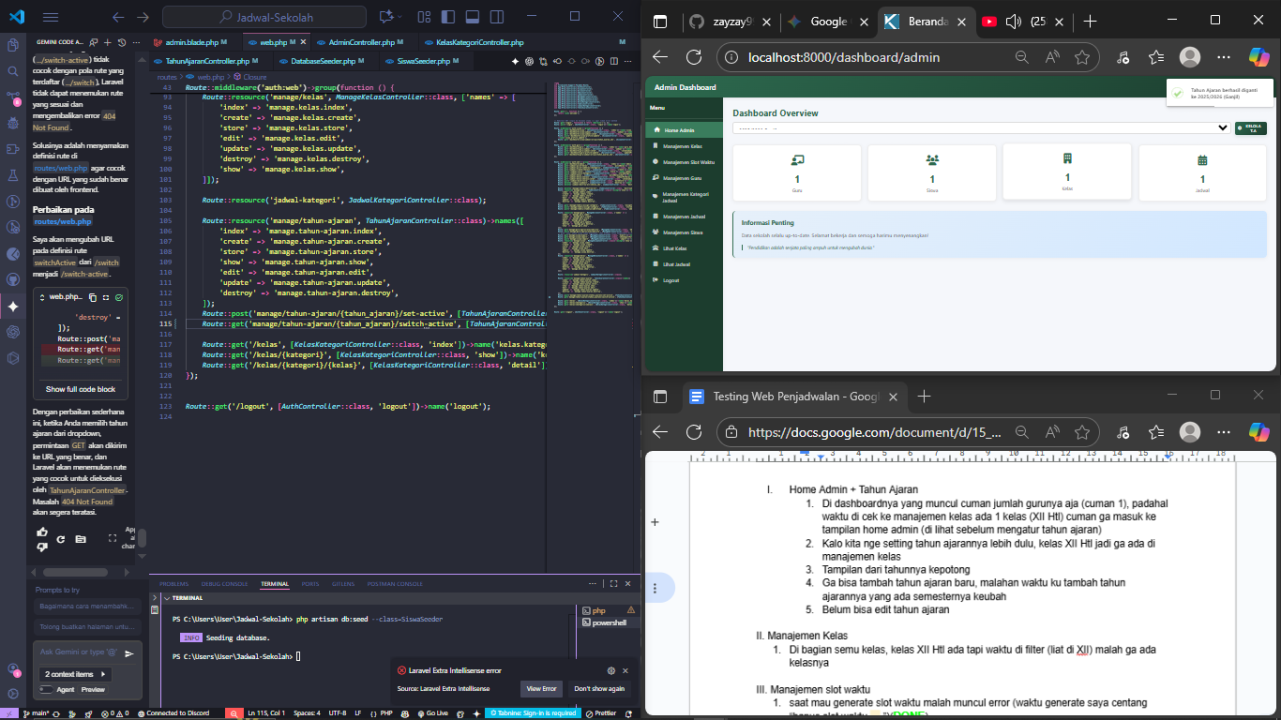Refresh the localhost admin dashboard page
Image resolution: width=1281 pixels, height=720 pixels.
(693, 57)
